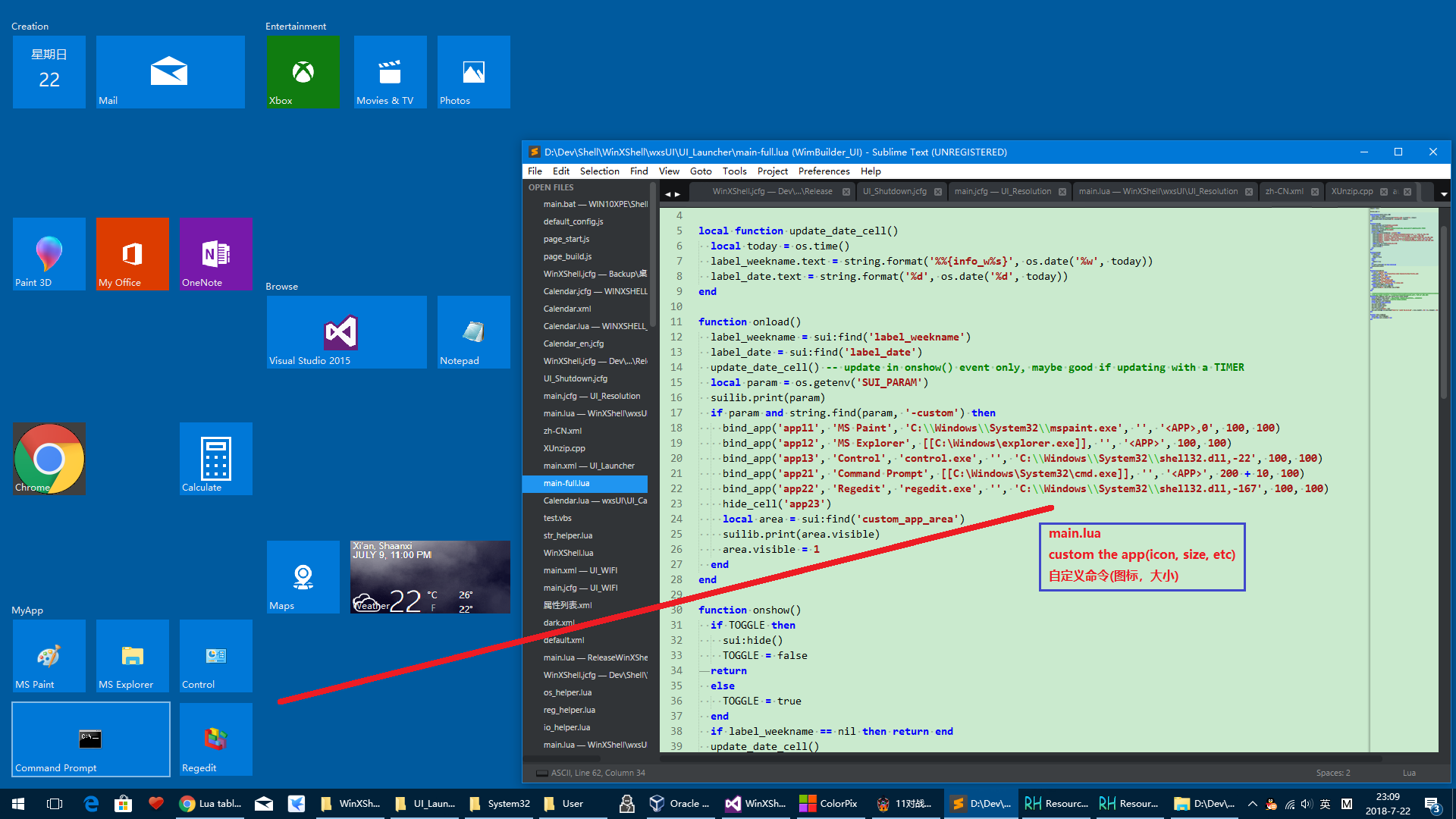Open the Project menu
The image size is (1456, 819).
(x=772, y=171)
